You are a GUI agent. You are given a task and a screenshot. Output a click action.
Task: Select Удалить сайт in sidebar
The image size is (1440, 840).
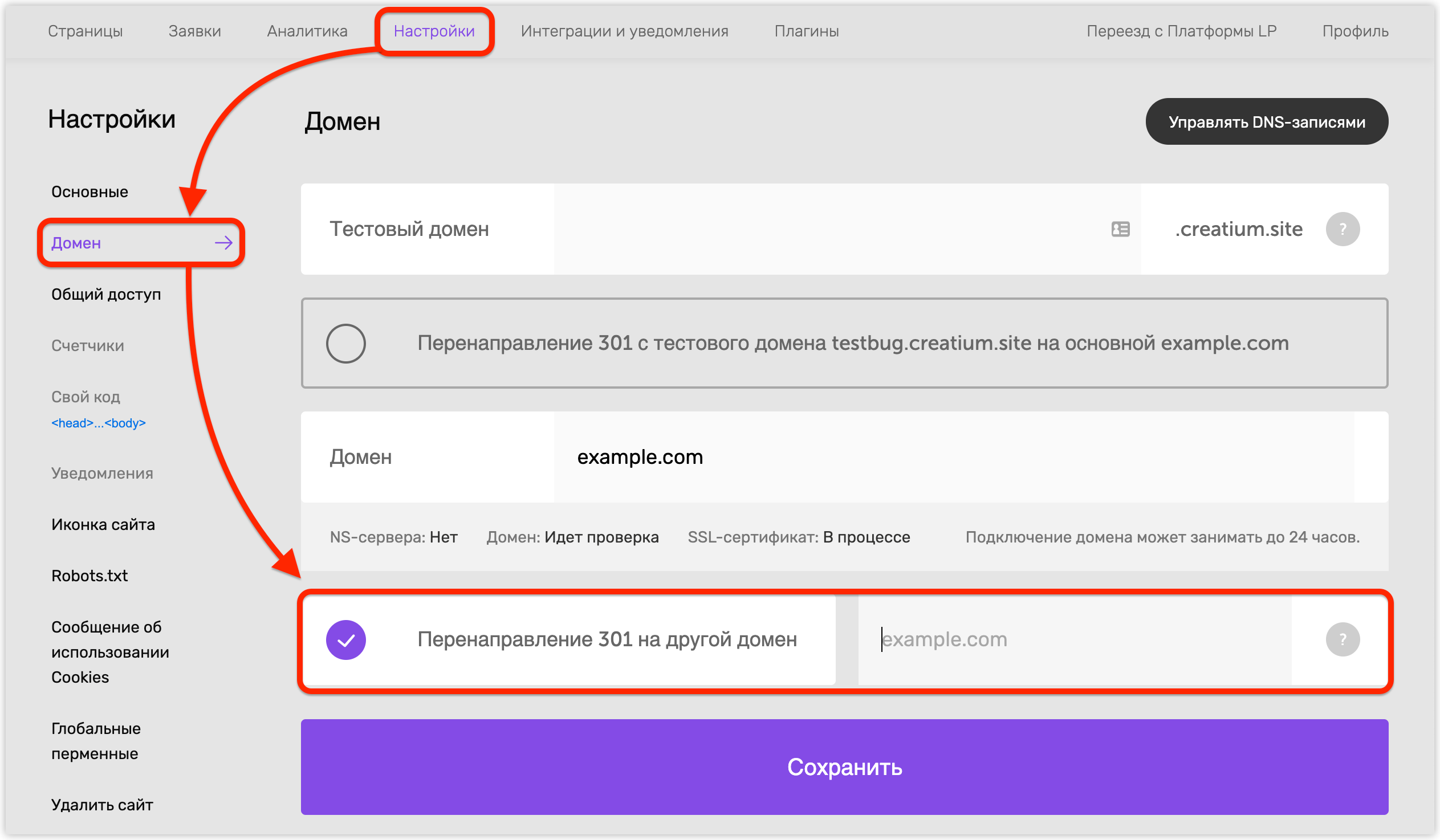tap(102, 805)
